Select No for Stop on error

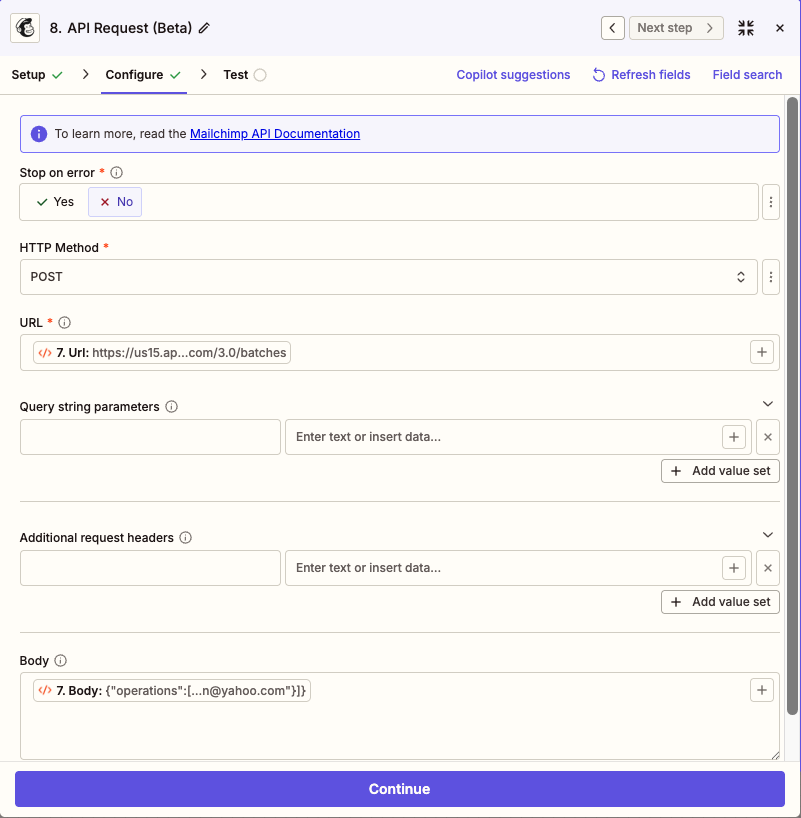(x=115, y=202)
